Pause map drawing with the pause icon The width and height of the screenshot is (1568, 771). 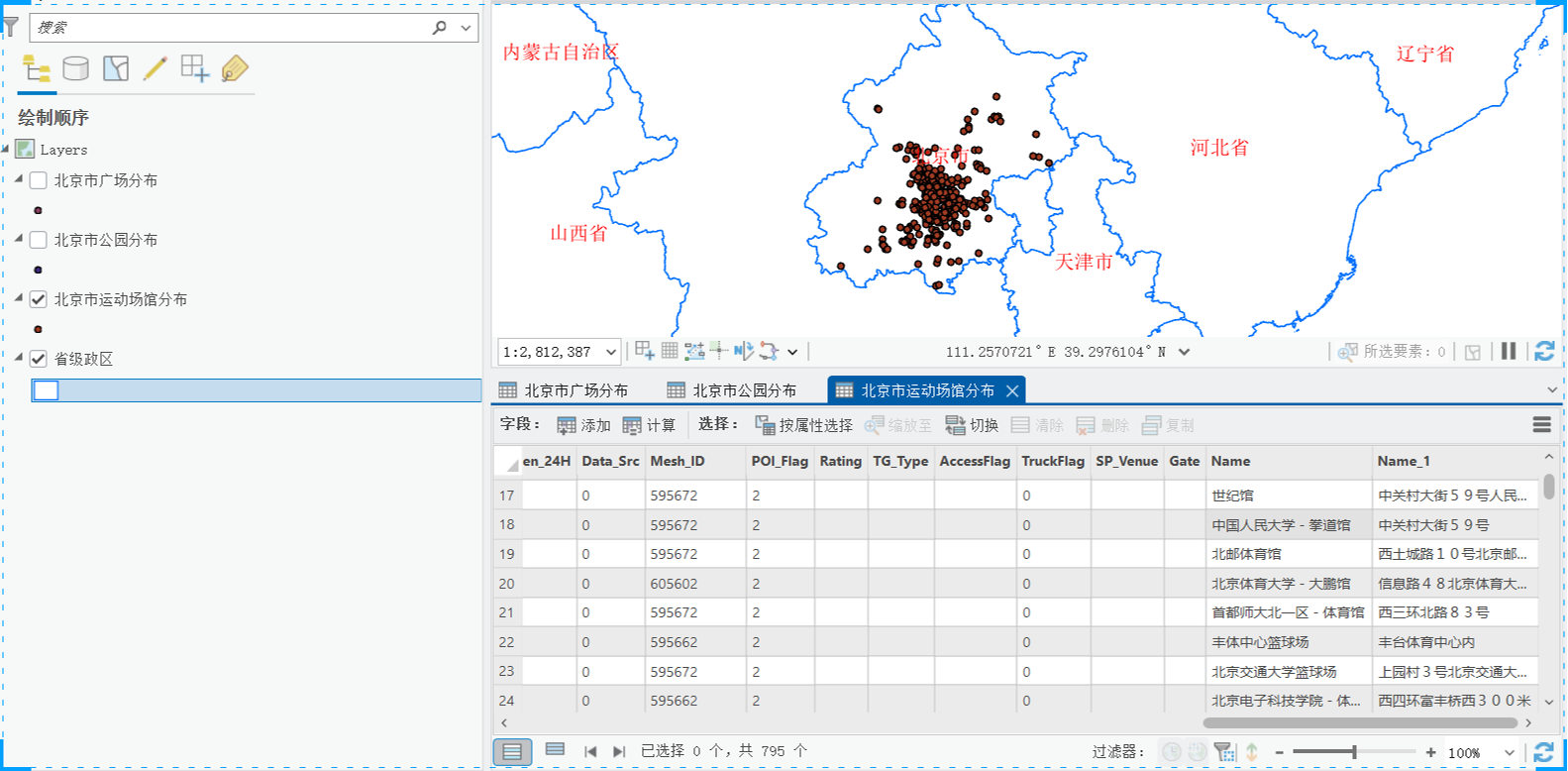coord(1509,351)
